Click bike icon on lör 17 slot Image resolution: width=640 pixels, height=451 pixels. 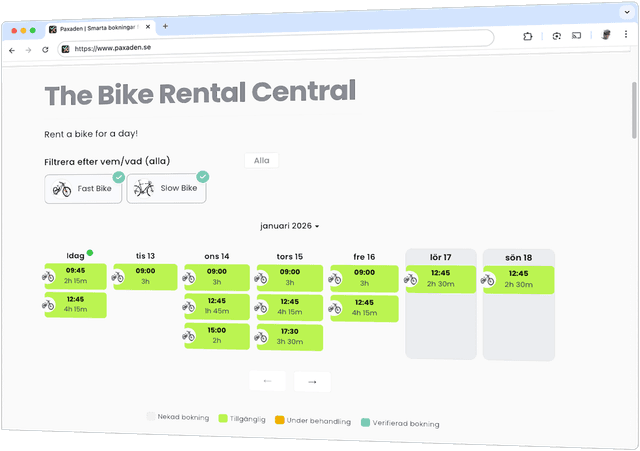tap(410, 280)
